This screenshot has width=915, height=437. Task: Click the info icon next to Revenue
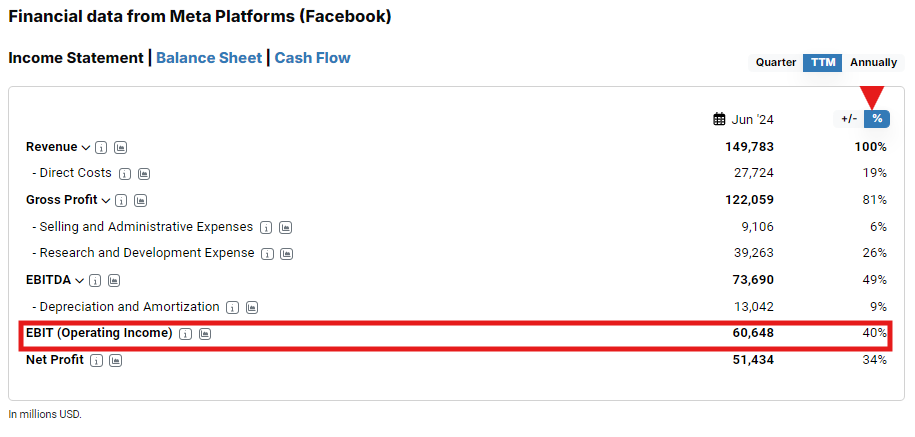(102, 148)
